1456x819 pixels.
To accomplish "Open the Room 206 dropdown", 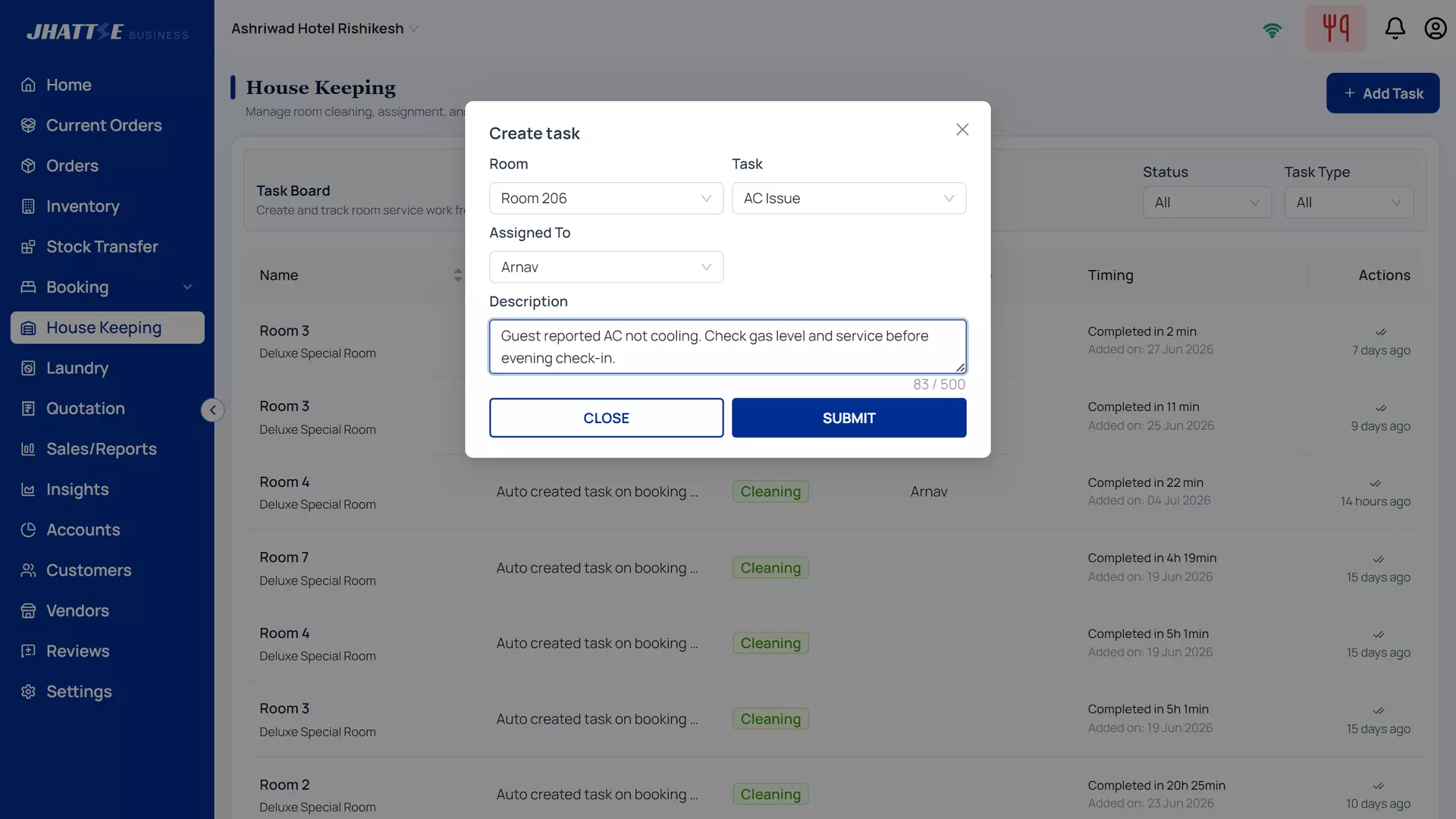I will coord(606,198).
